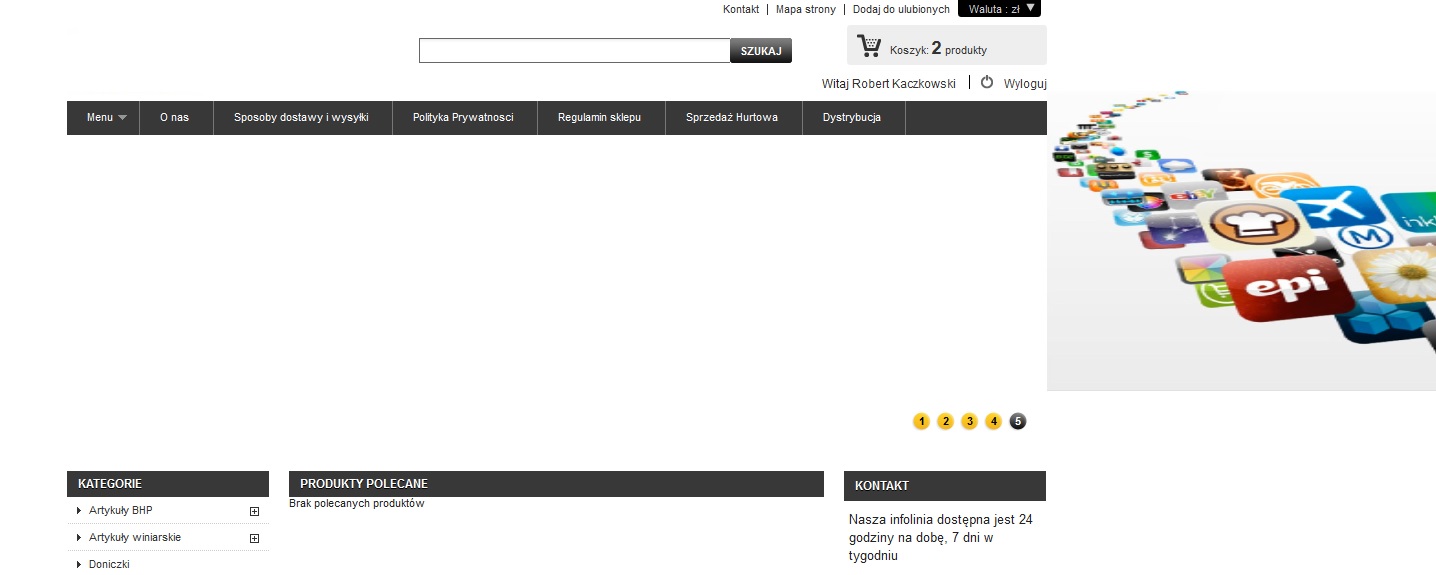Click the power icon beside Wyloguj
Screen dimensions: 1436x575
tap(987, 83)
